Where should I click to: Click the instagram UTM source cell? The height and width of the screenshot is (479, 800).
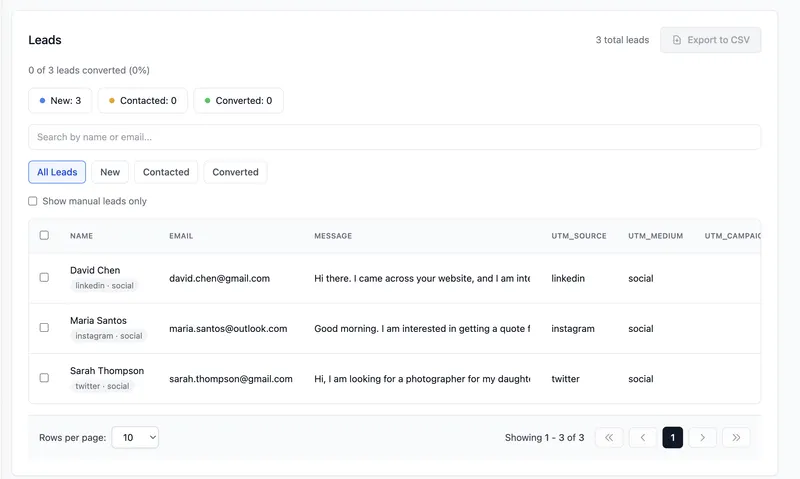click(573, 329)
